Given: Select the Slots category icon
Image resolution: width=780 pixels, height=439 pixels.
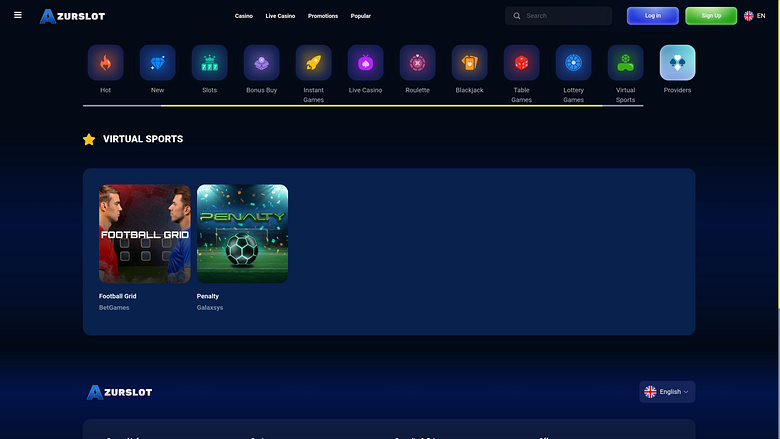Looking at the screenshot, I should [x=209, y=63].
